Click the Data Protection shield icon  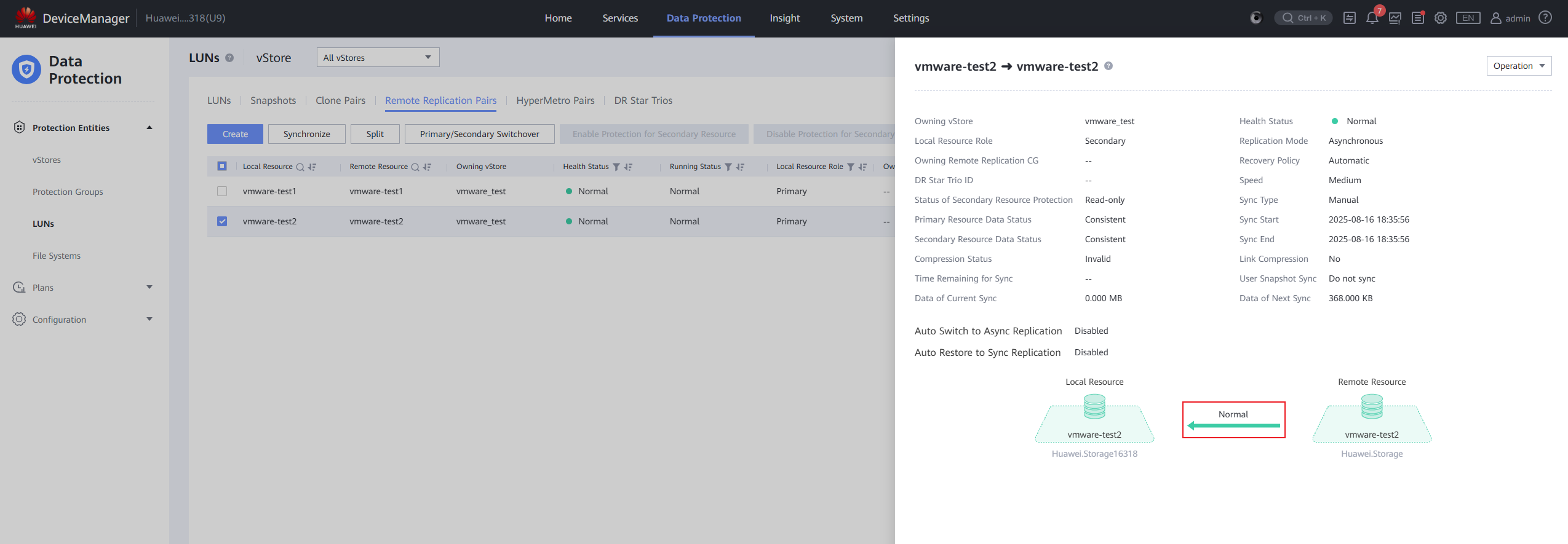(26, 69)
